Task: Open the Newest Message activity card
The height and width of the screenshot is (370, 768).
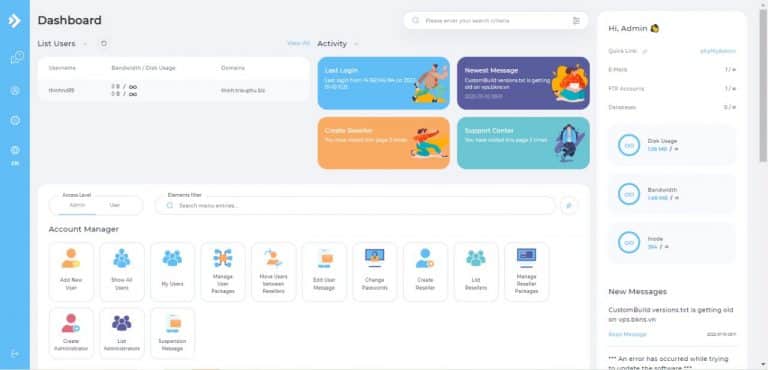Action: [523, 83]
